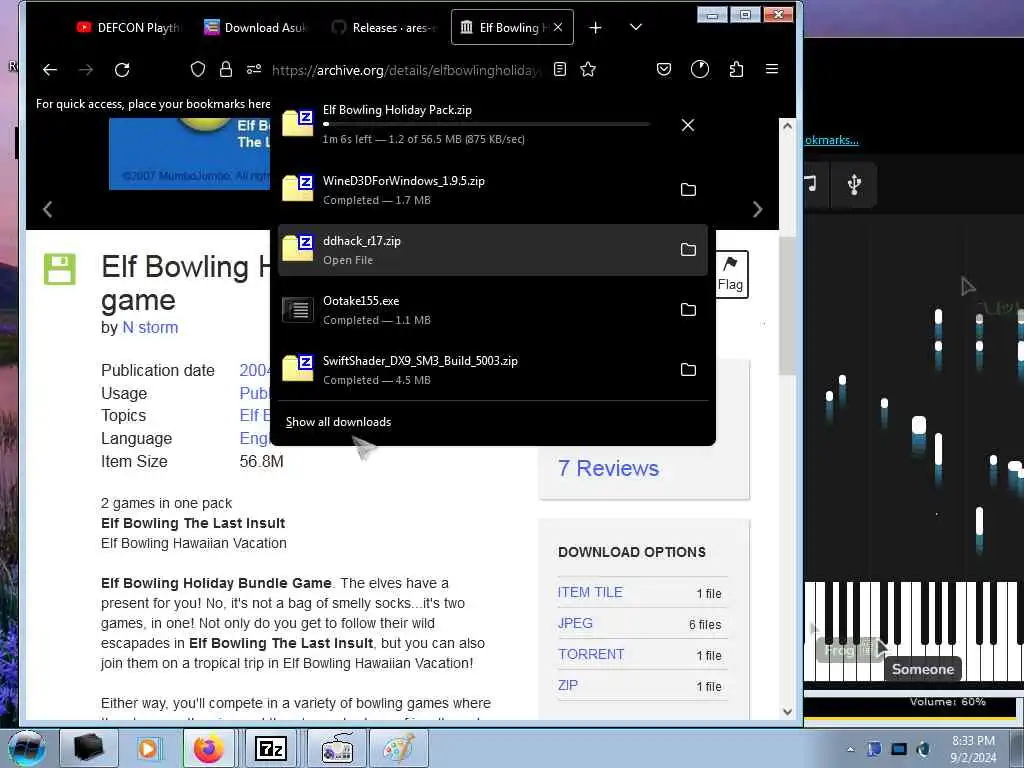Open bookmarks link in background window

pyautogui.click(x=831, y=140)
